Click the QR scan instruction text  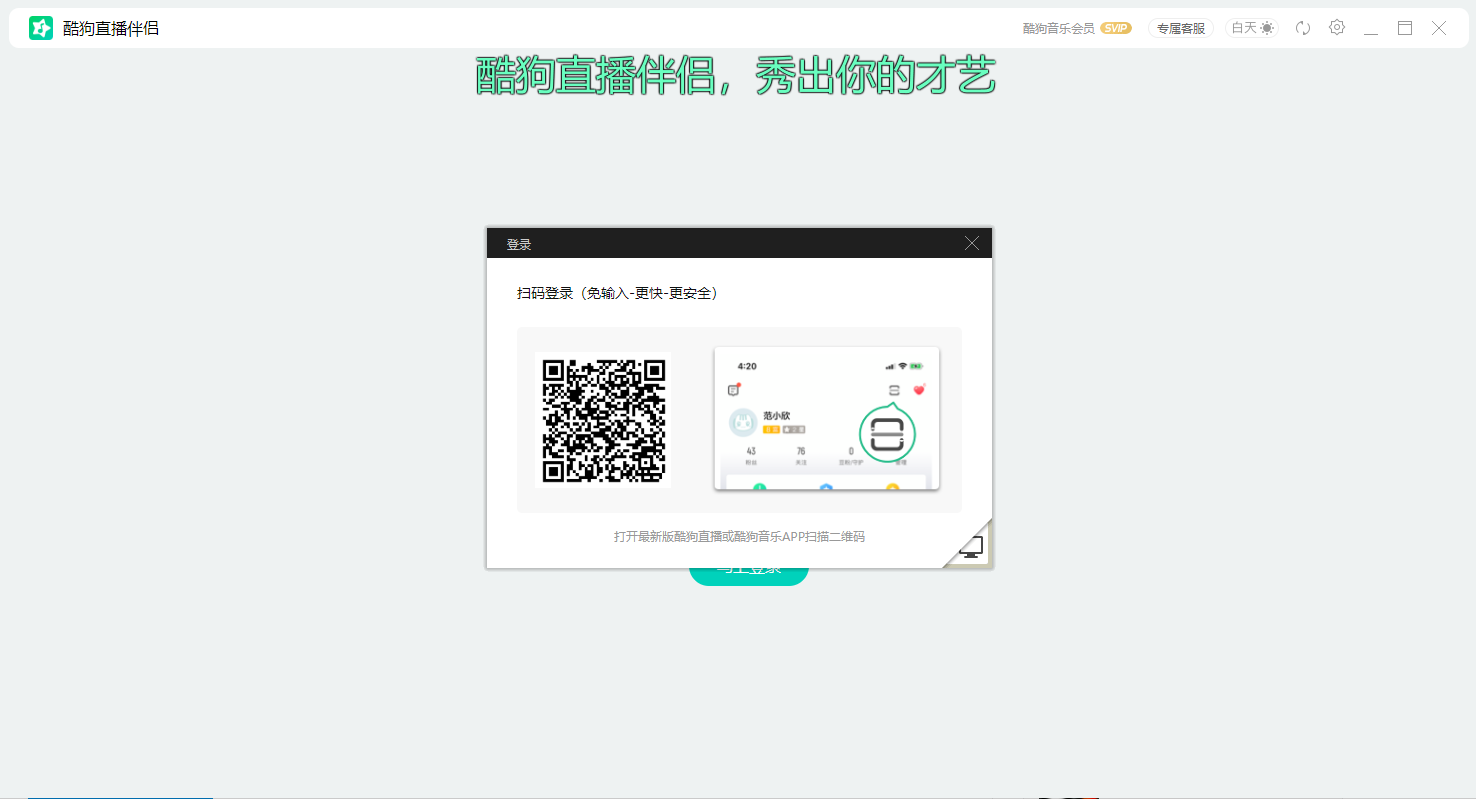click(x=739, y=536)
